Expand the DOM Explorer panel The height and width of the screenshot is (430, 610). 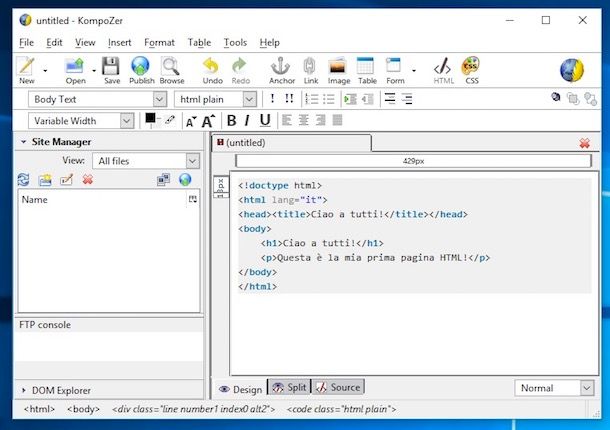(x=24, y=390)
